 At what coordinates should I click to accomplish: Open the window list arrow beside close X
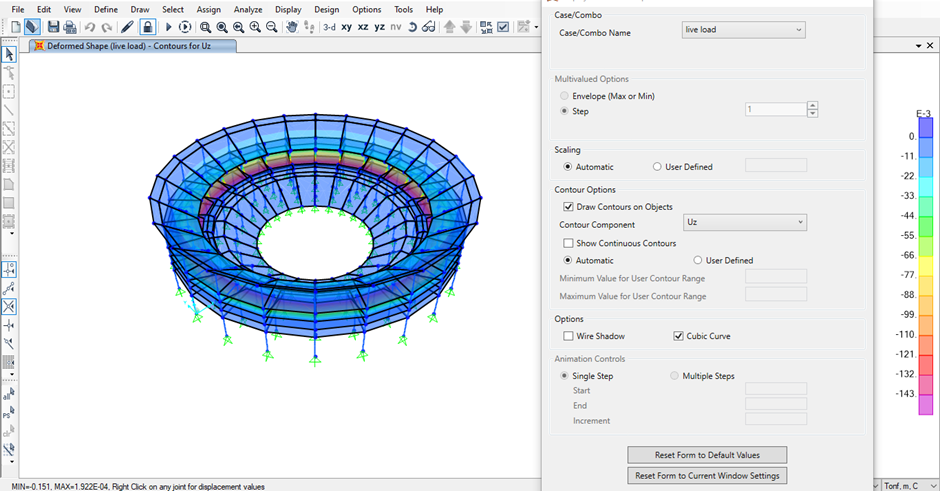[x=918, y=46]
